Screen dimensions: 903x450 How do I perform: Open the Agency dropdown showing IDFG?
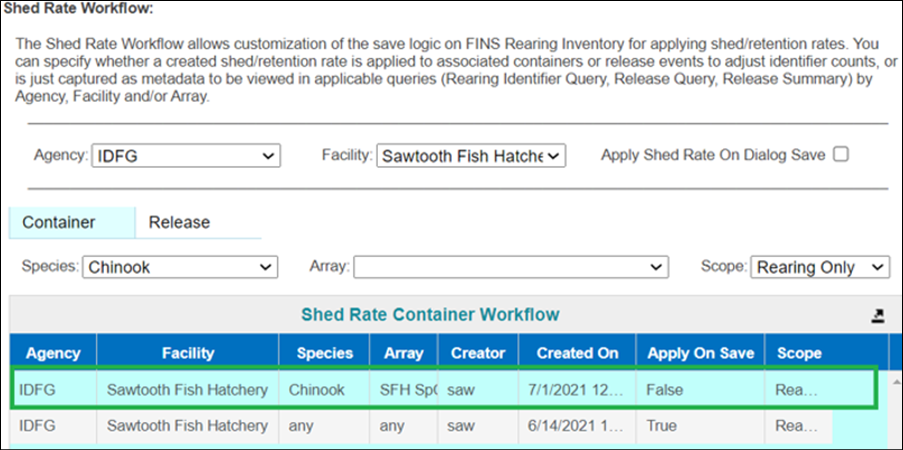(x=185, y=156)
